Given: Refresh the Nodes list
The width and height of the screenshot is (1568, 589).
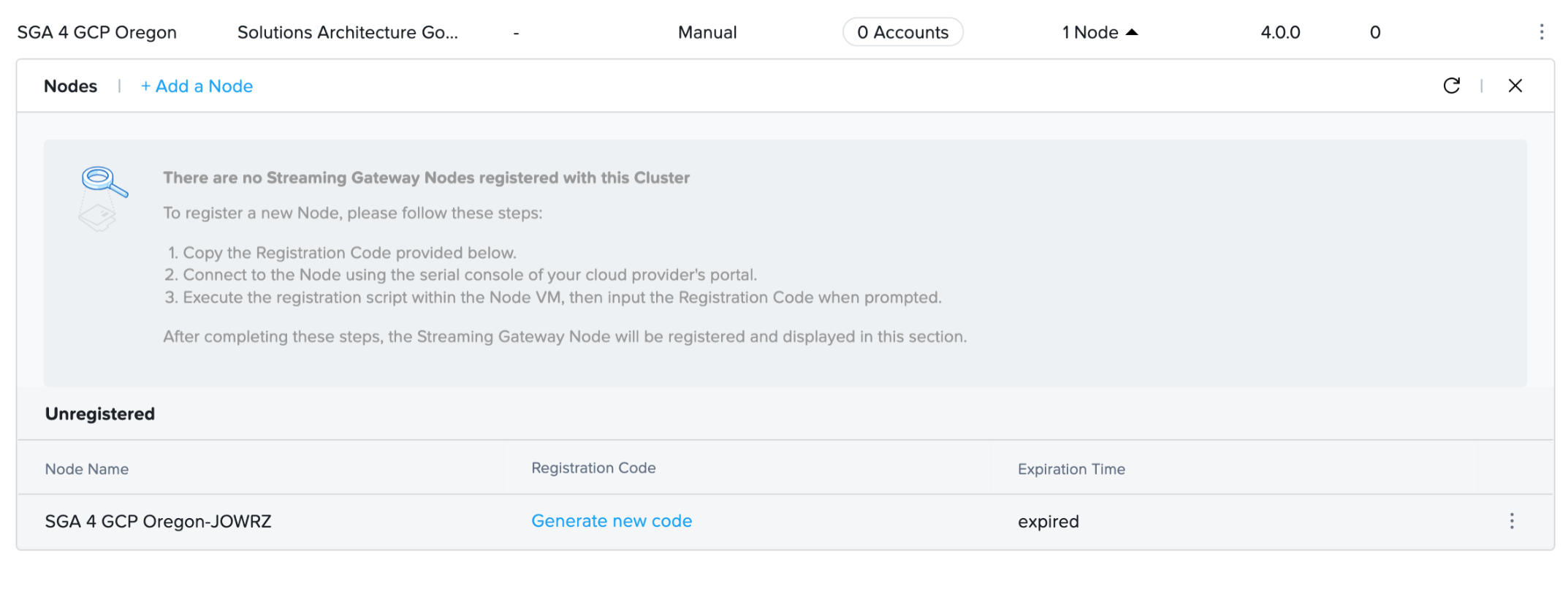Looking at the screenshot, I should tap(1451, 86).
